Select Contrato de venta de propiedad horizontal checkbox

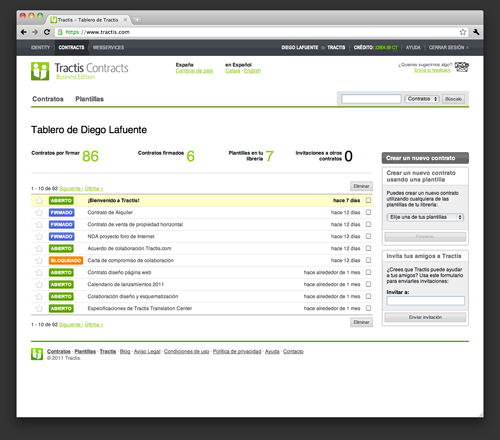[368, 224]
